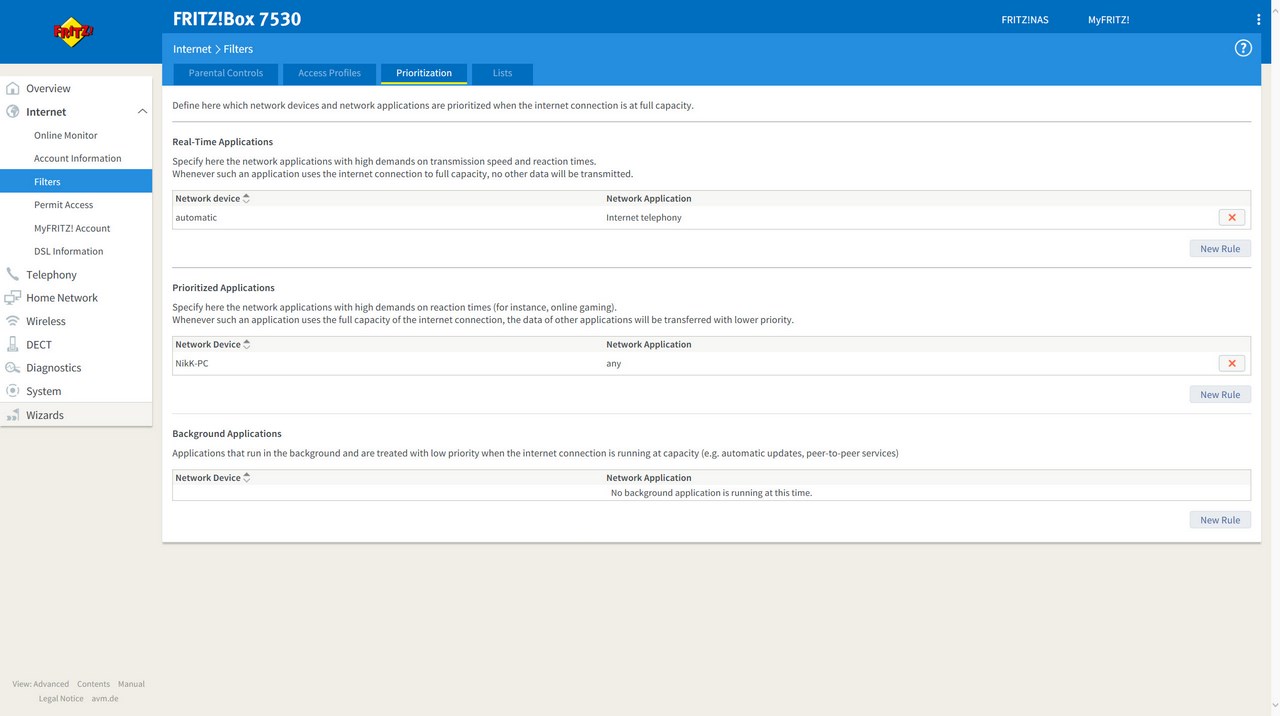This screenshot has height=716, width=1280.
Task: Click the Manual footer link
Action: 131,684
